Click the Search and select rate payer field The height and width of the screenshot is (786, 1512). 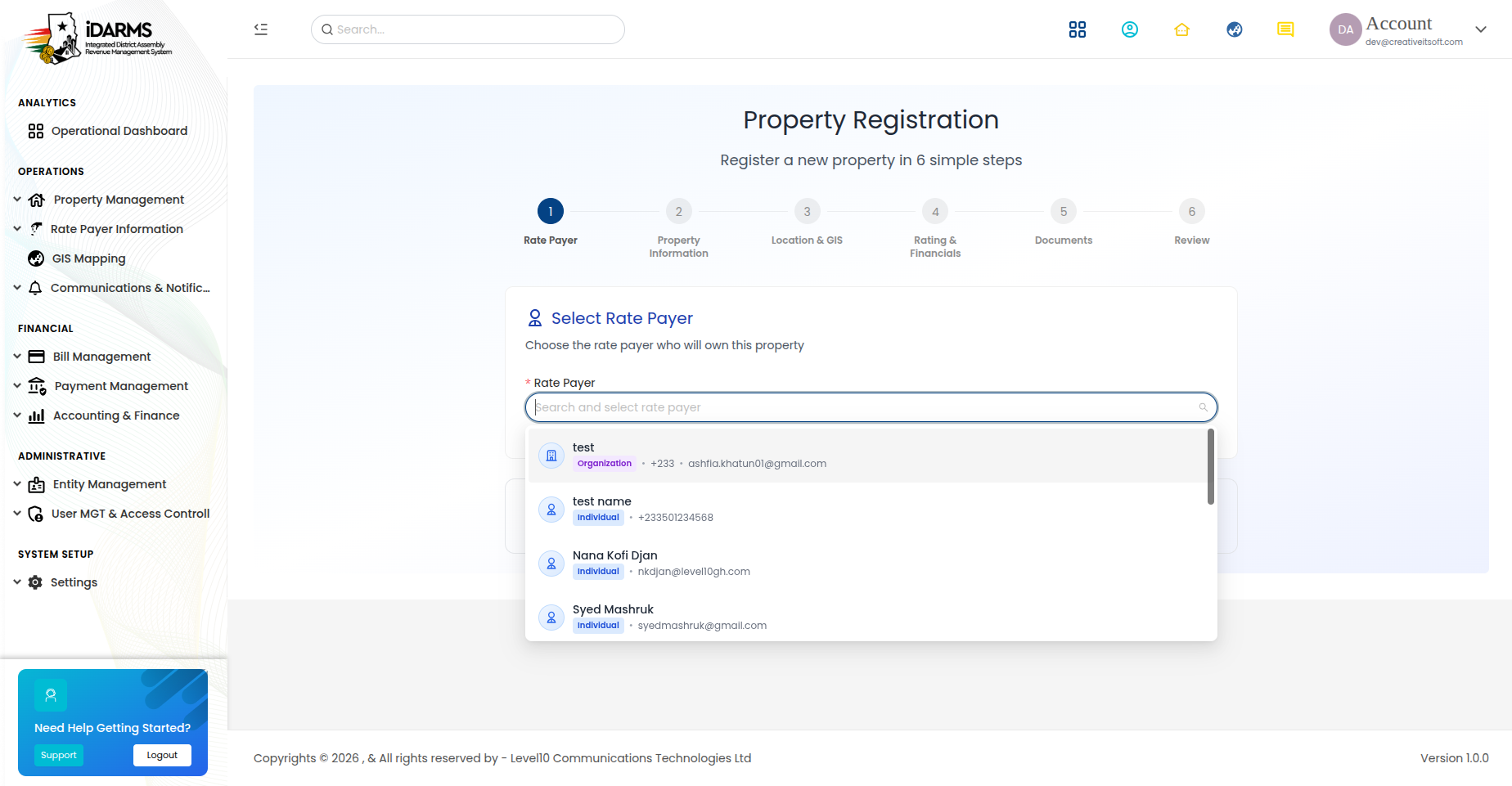[871, 407]
